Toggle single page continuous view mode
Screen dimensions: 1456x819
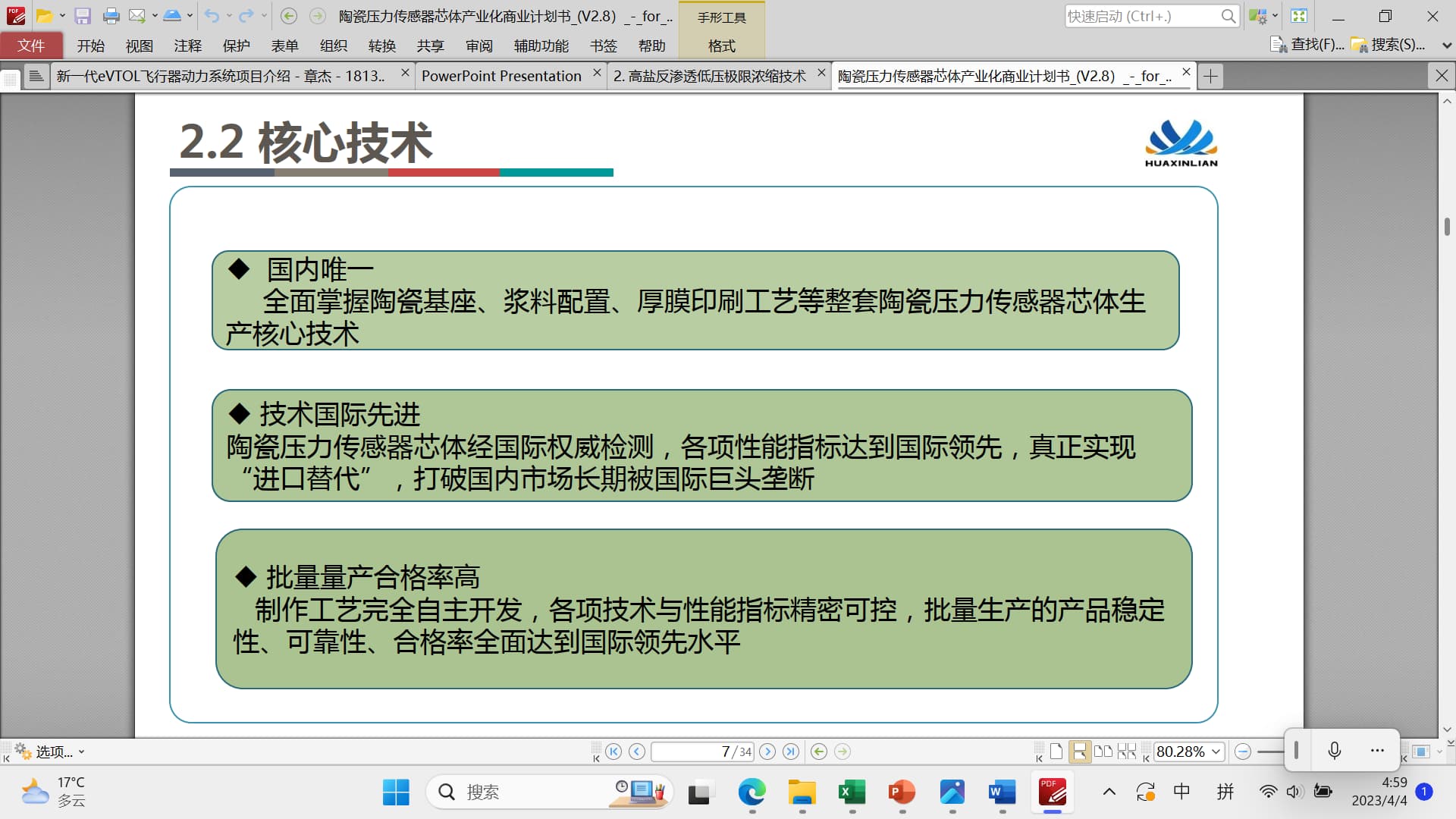[x=1079, y=752]
